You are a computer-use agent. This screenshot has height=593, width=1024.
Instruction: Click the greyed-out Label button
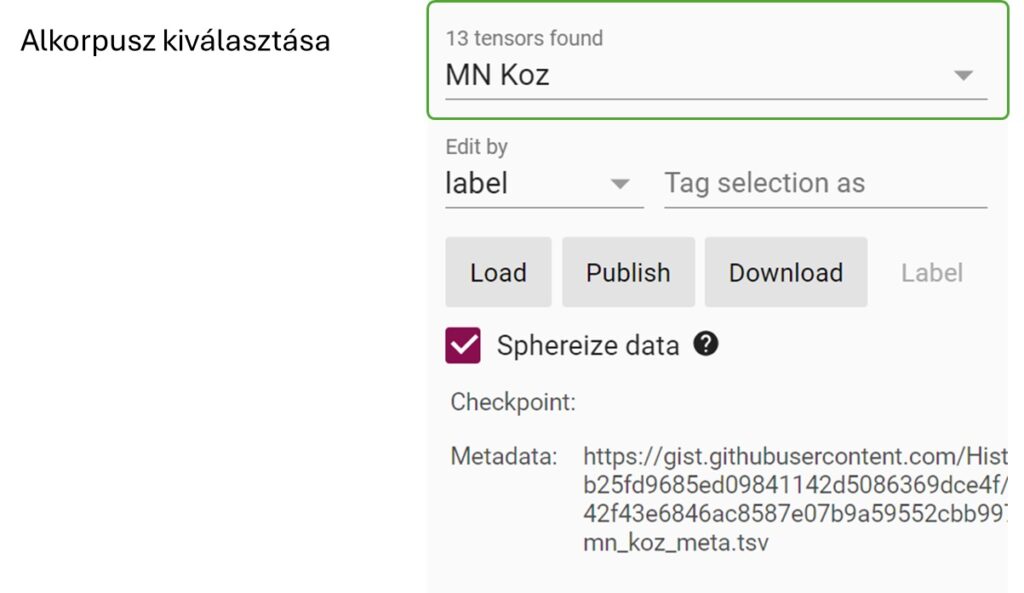pos(932,273)
